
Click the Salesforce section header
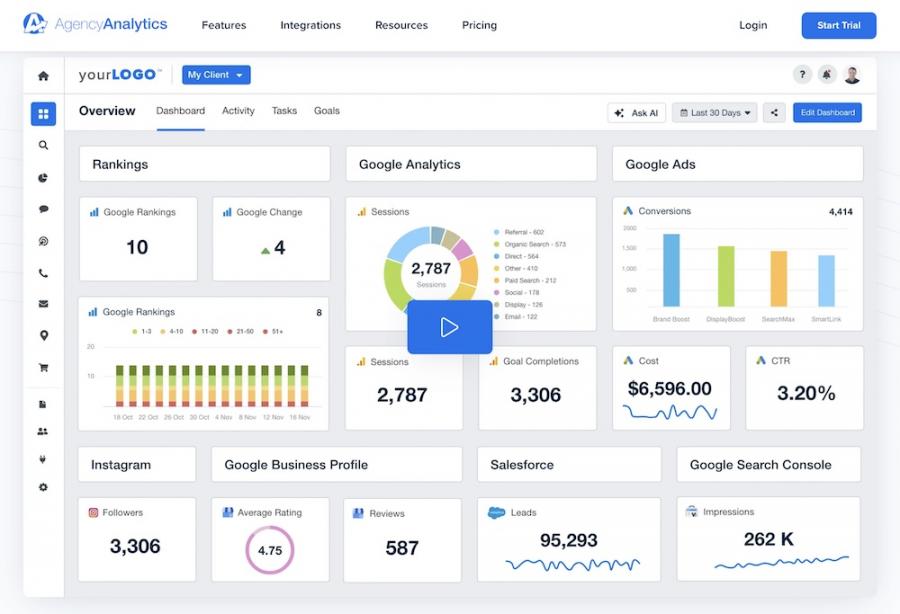point(569,465)
